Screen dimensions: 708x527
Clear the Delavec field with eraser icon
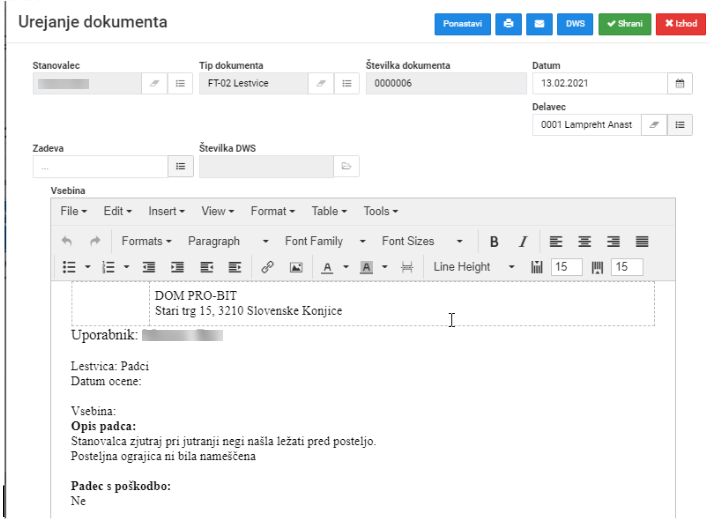tap(654, 125)
